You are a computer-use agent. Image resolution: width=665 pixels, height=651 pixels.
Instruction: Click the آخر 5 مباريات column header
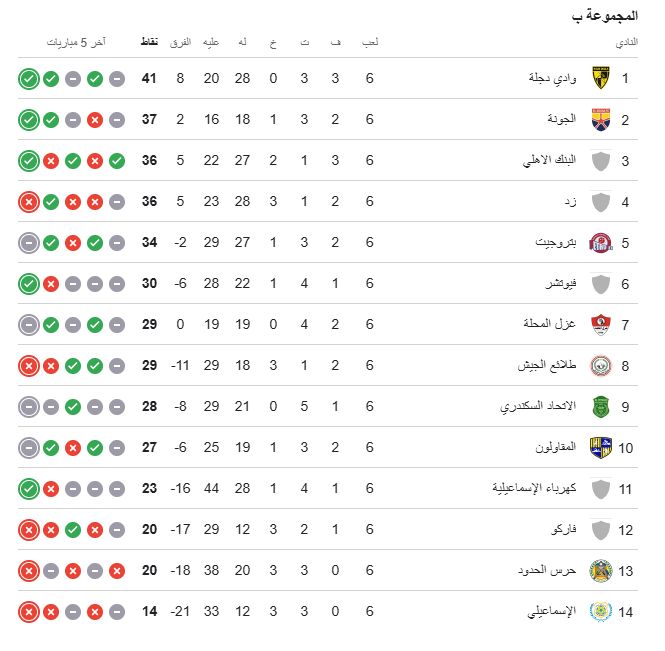coord(79,43)
